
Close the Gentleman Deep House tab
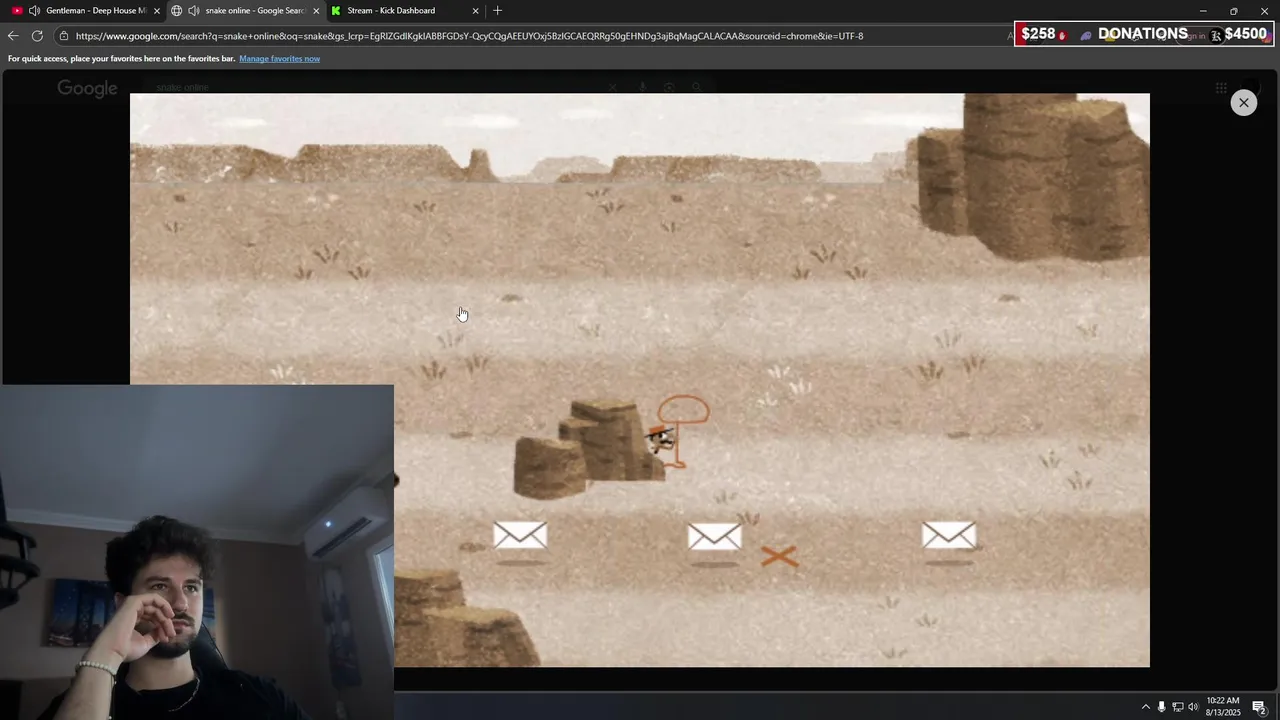pos(157,11)
